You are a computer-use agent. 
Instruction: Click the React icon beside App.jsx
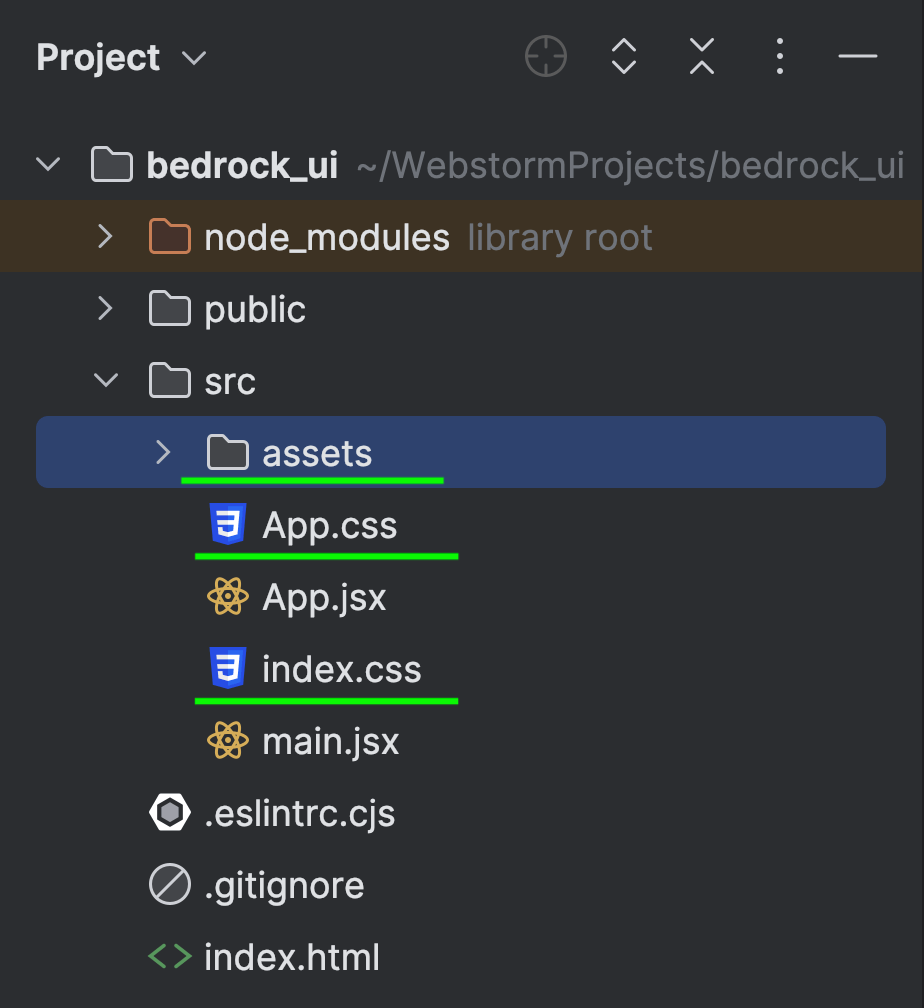click(227, 598)
